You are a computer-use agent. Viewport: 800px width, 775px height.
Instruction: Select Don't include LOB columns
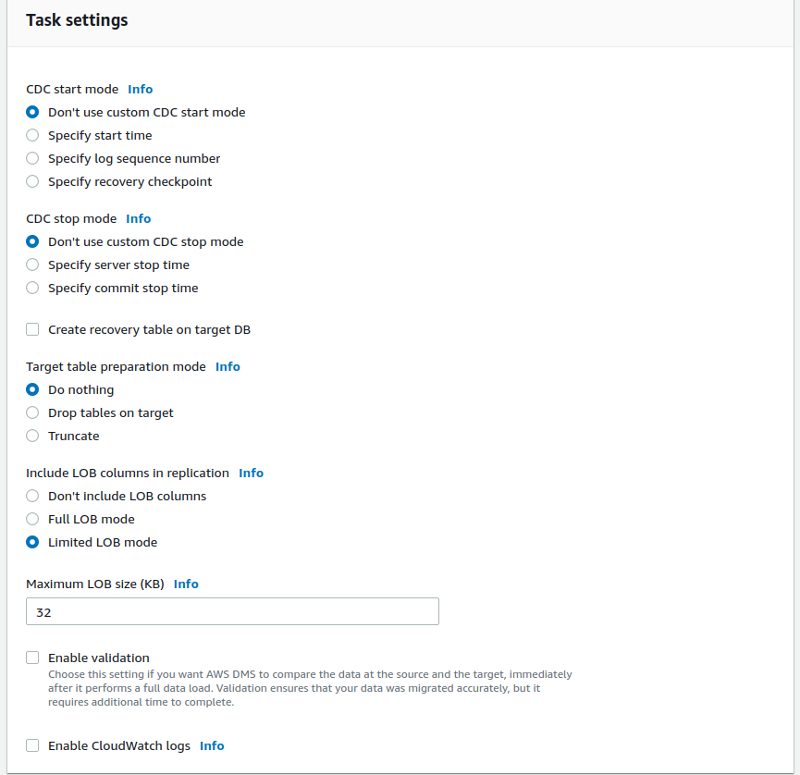[32, 495]
